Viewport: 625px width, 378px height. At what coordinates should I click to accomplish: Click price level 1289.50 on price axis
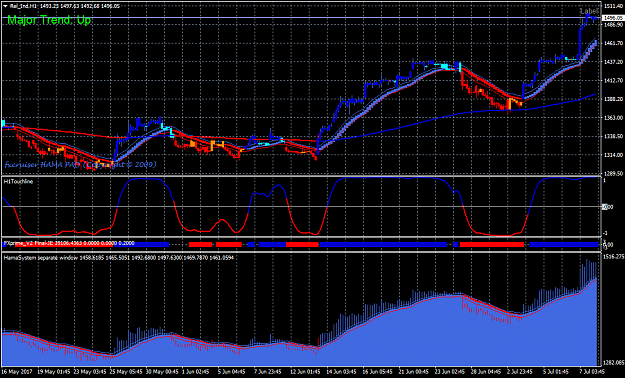pyautogui.click(x=614, y=174)
